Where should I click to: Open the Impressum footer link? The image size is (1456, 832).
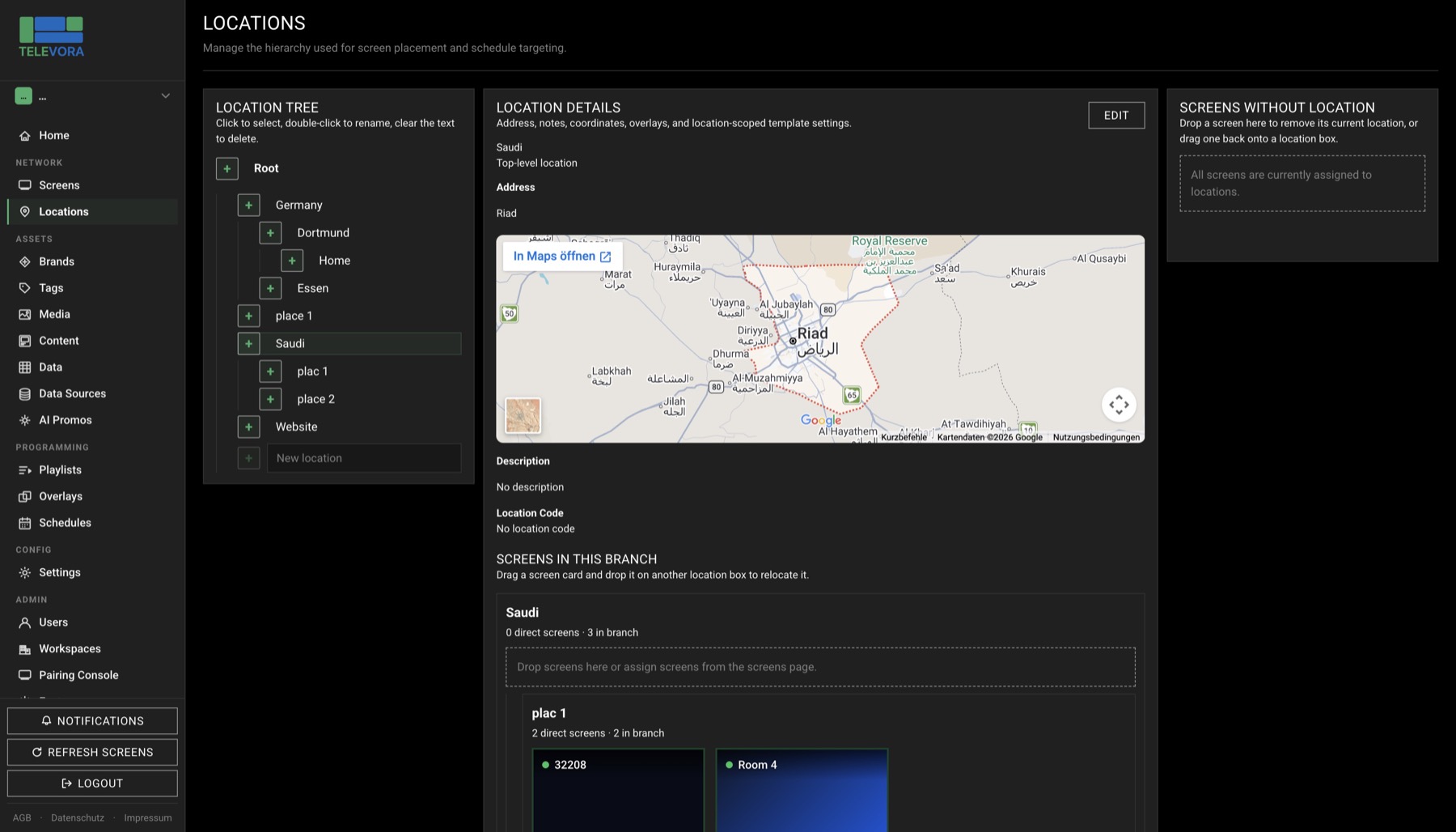[147, 817]
